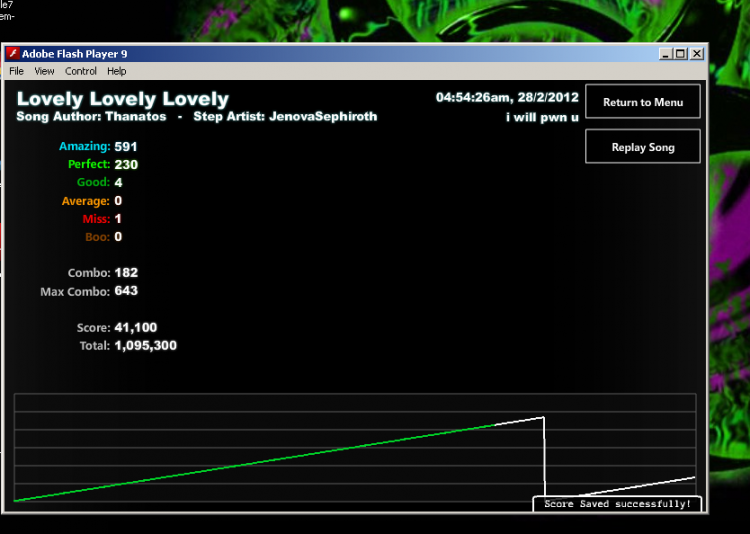Screen dimensions: 750x534
Task: Open the View menu
Action: pos(44,71)
